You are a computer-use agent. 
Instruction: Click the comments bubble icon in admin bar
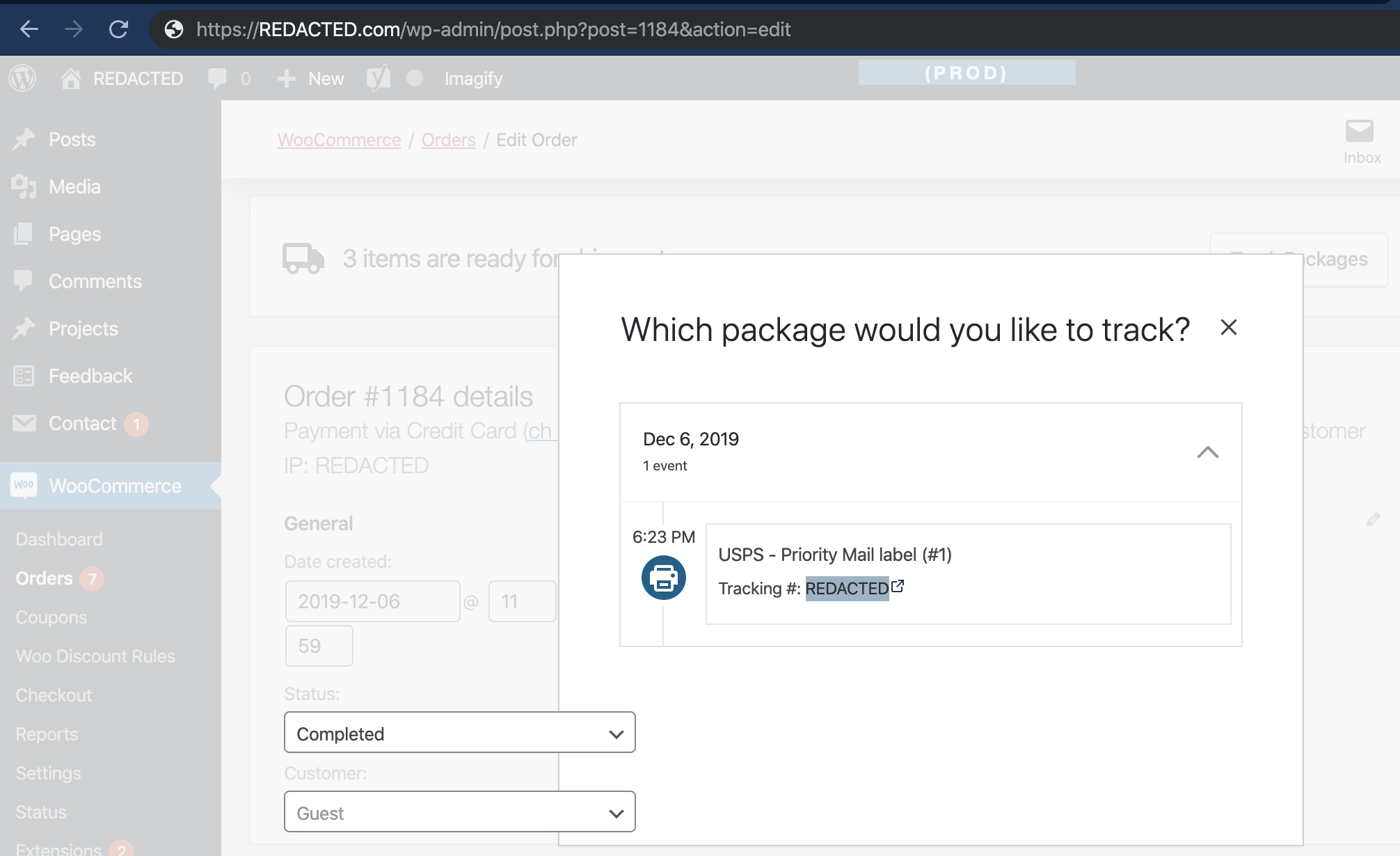coord(217,78)
